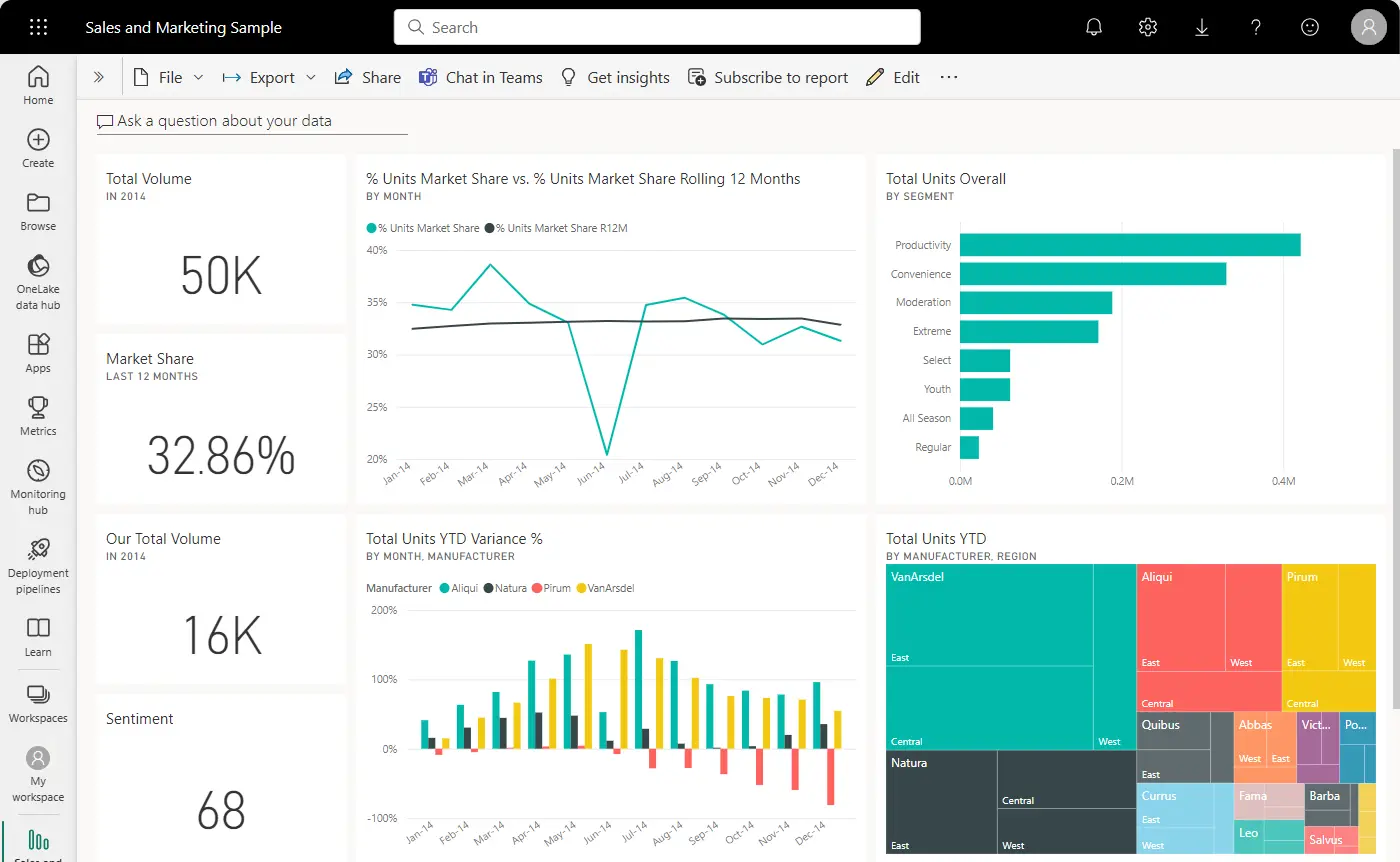Image resolution: width=1400 pixels, height=862 pixels.
Task: Click the feedback smiley icon
Action: 1310,27
